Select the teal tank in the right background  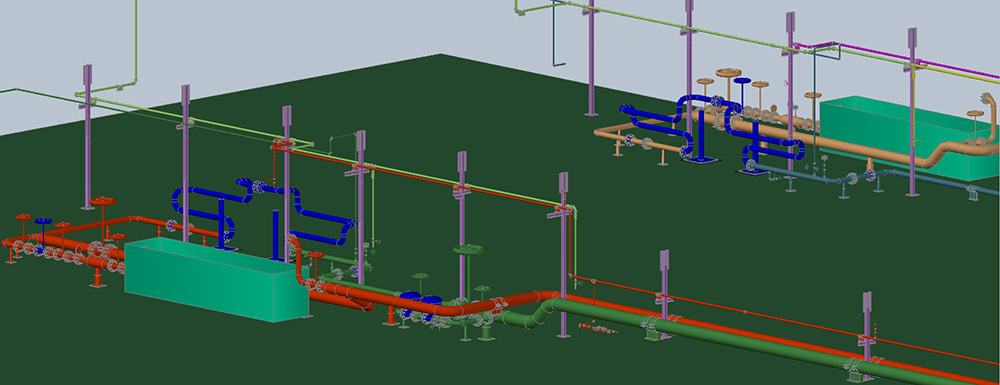909,137
